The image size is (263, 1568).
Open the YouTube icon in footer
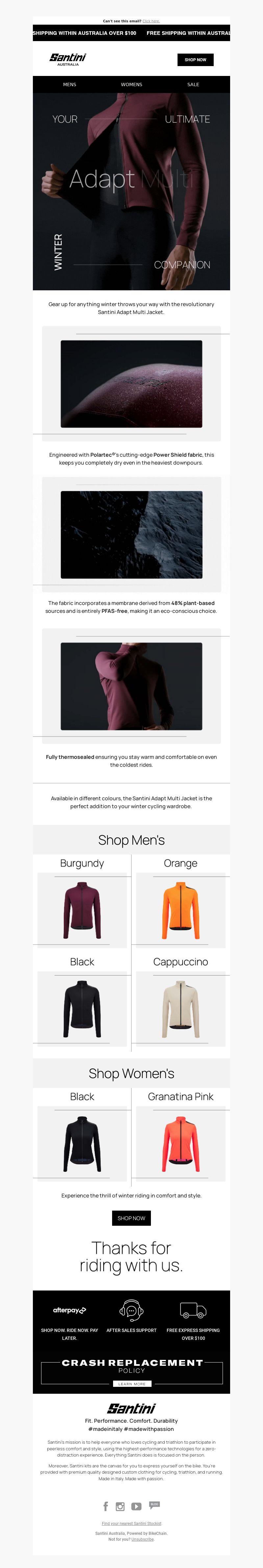tap(136, 1507)
